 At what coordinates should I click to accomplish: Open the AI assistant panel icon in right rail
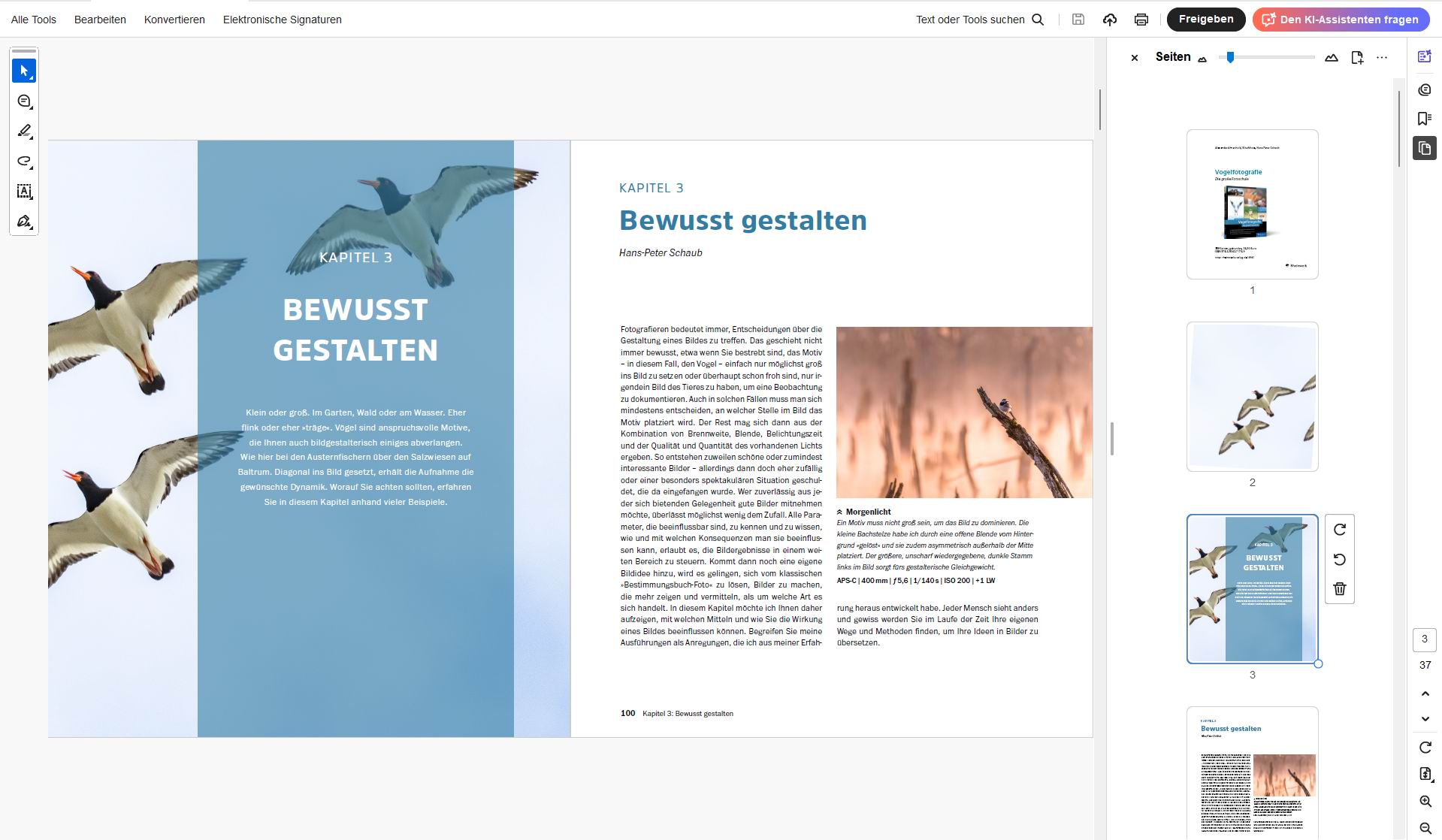[x=1425, y=56]
